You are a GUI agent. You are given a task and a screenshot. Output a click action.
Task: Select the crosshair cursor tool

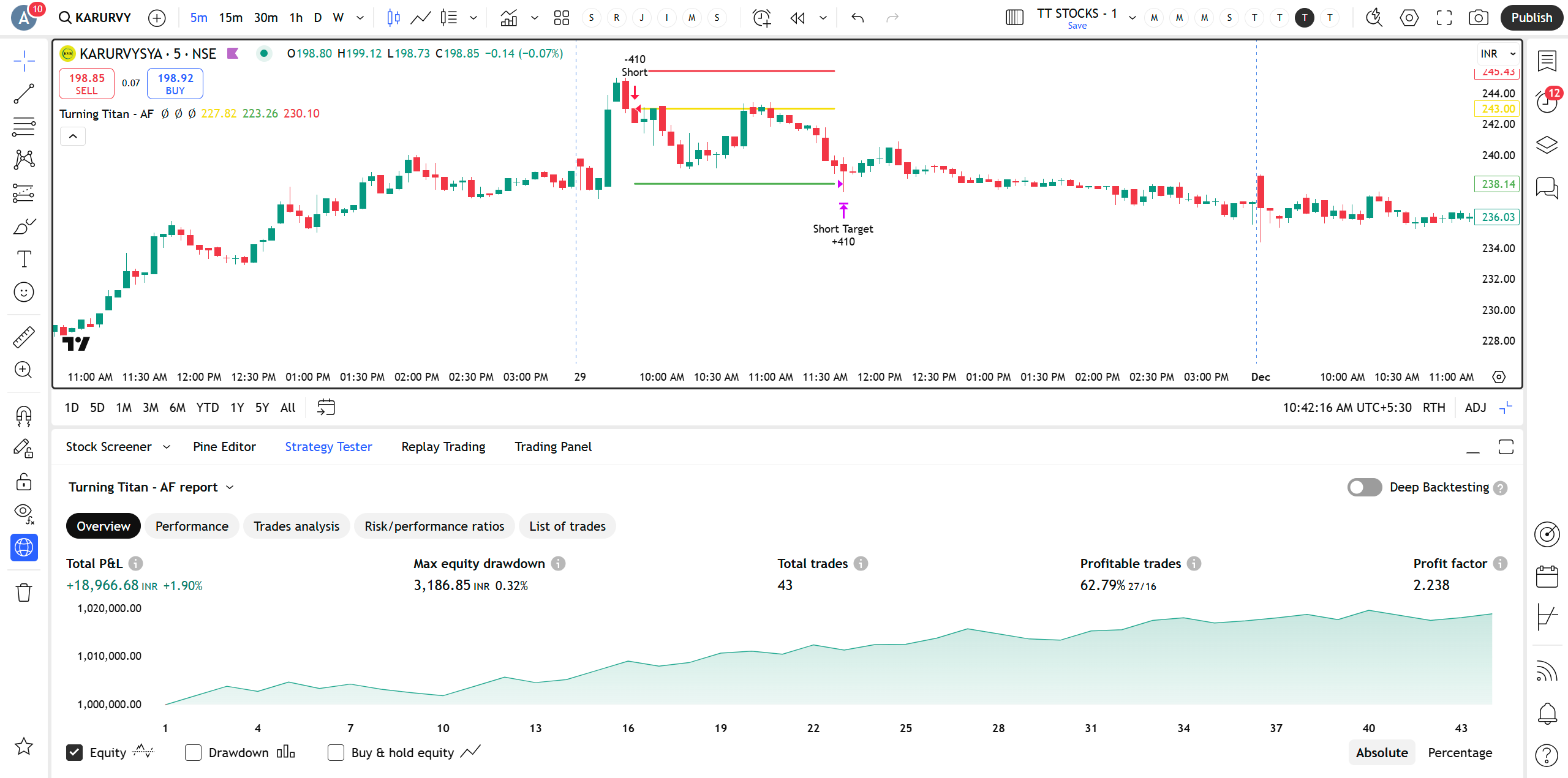[x=24, y=61]
